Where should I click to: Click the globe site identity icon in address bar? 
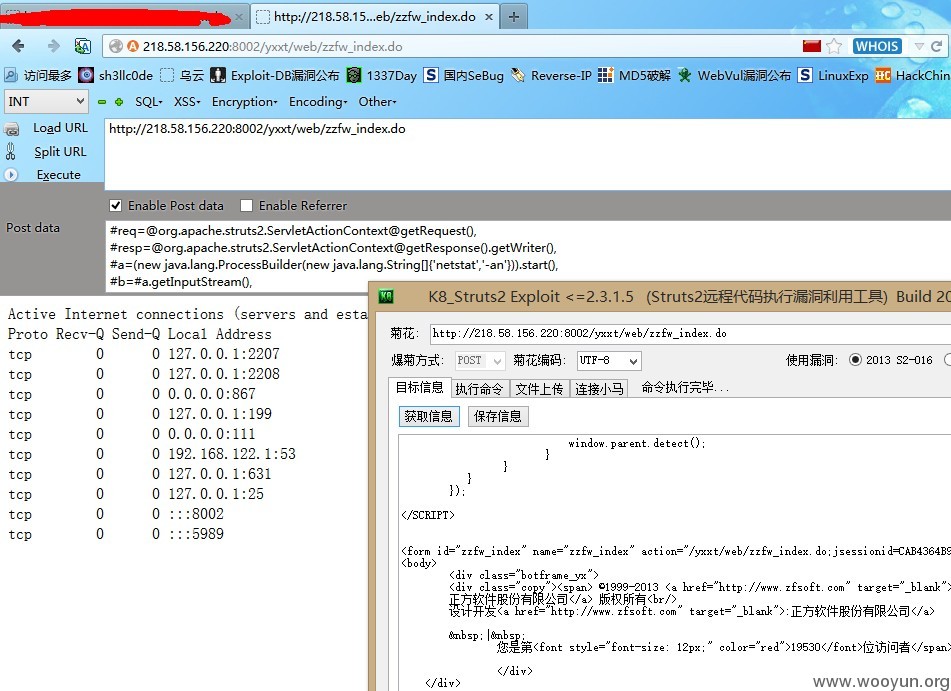tap(116, 46)
